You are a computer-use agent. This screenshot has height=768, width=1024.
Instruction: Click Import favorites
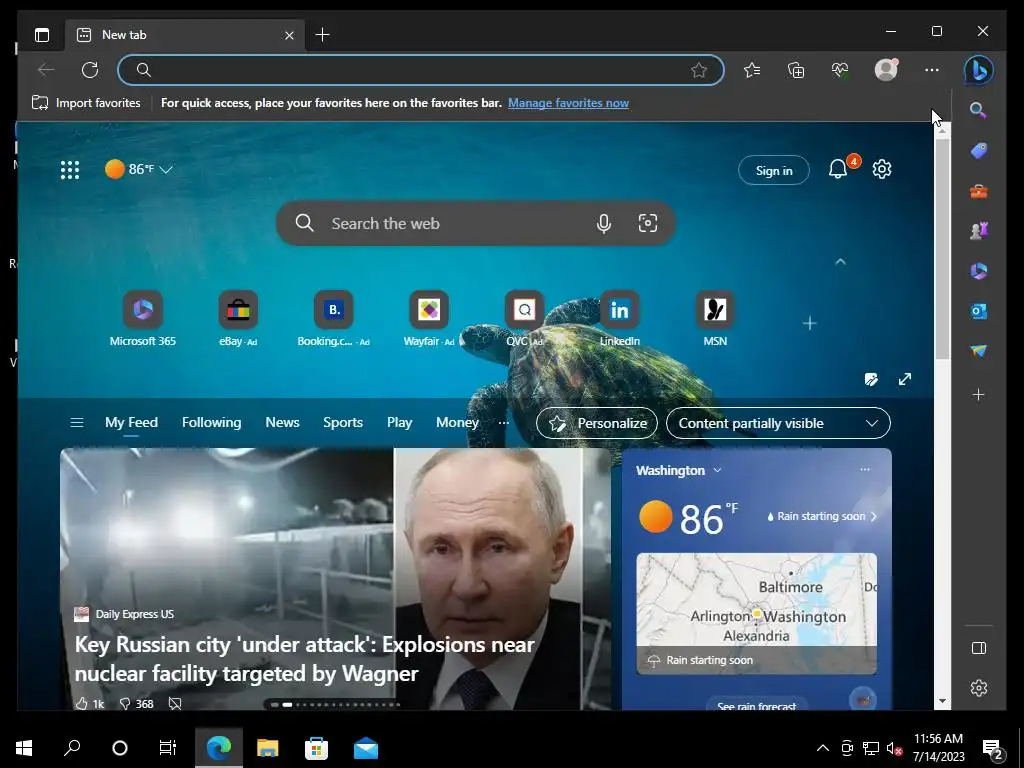pyautogui.click(x=86, y=103)
